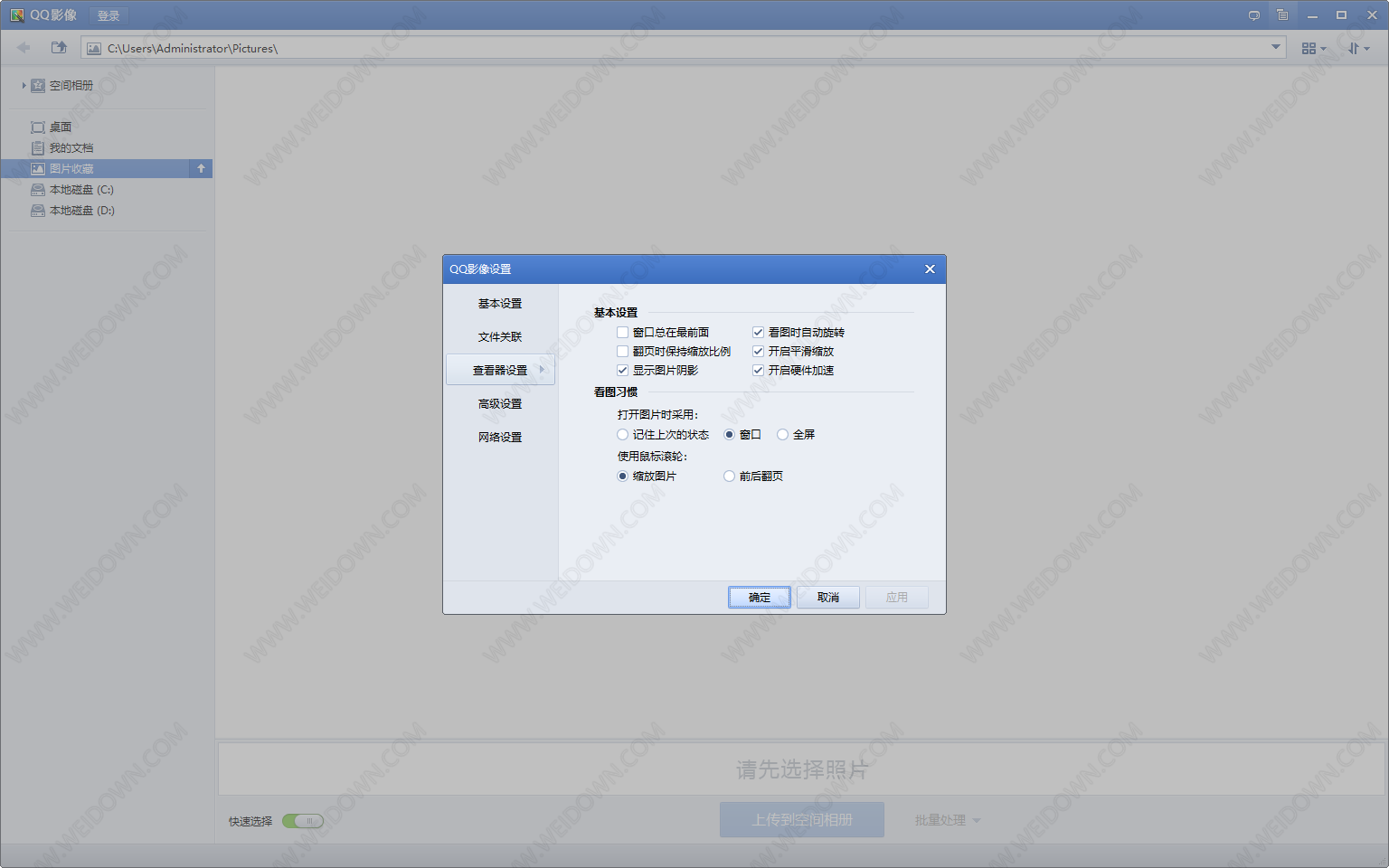Disable 开启硬件加速 checkbox
Viewport: 1389px width, 868px height.
click(x=758, y=371)
